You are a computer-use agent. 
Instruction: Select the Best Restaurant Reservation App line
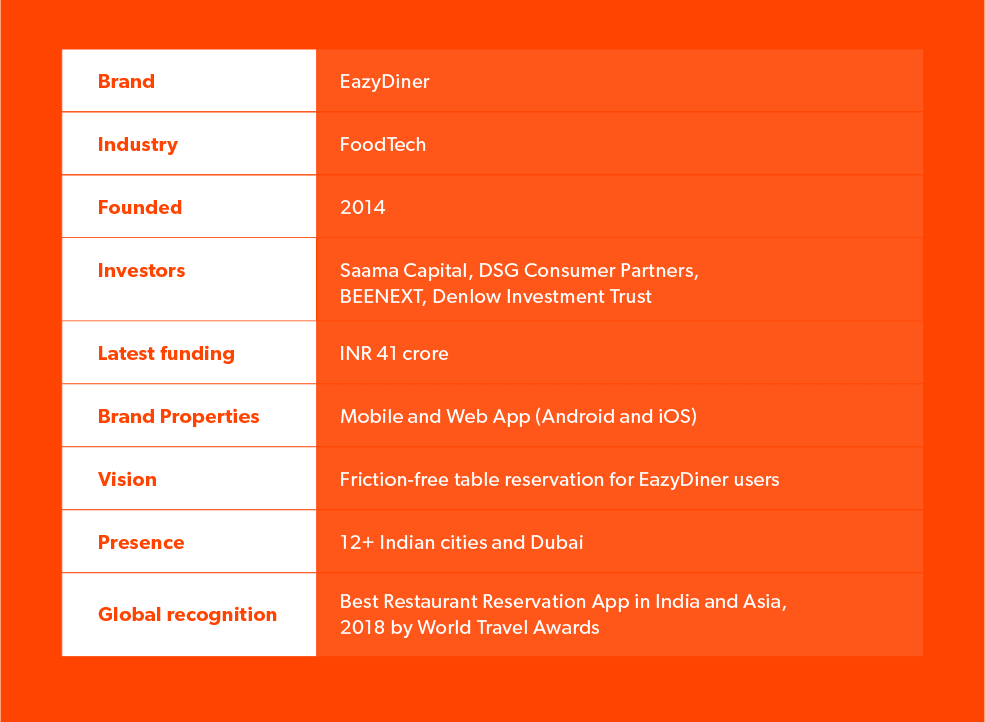pos(562,601)
